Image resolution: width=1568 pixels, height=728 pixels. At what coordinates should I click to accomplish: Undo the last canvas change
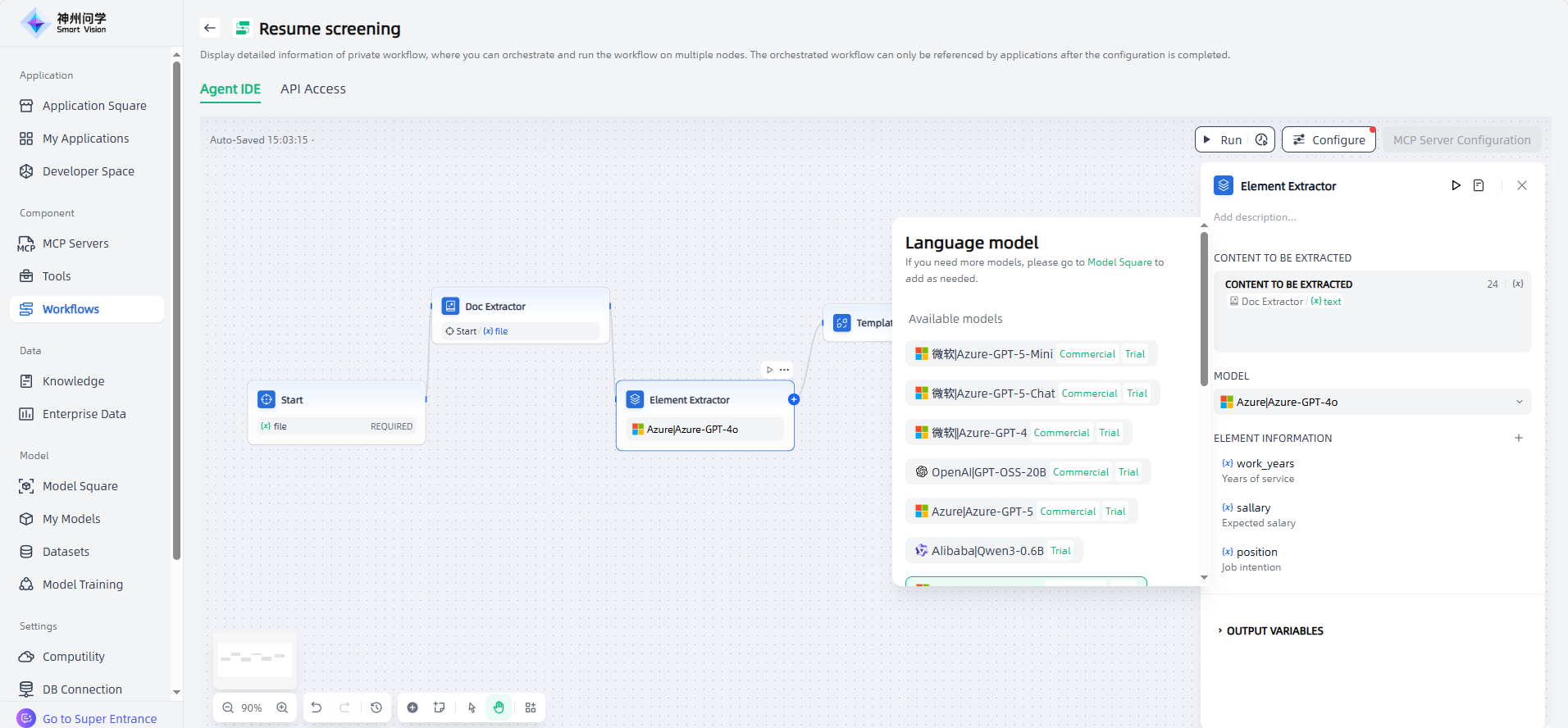(x=317, y=708)
